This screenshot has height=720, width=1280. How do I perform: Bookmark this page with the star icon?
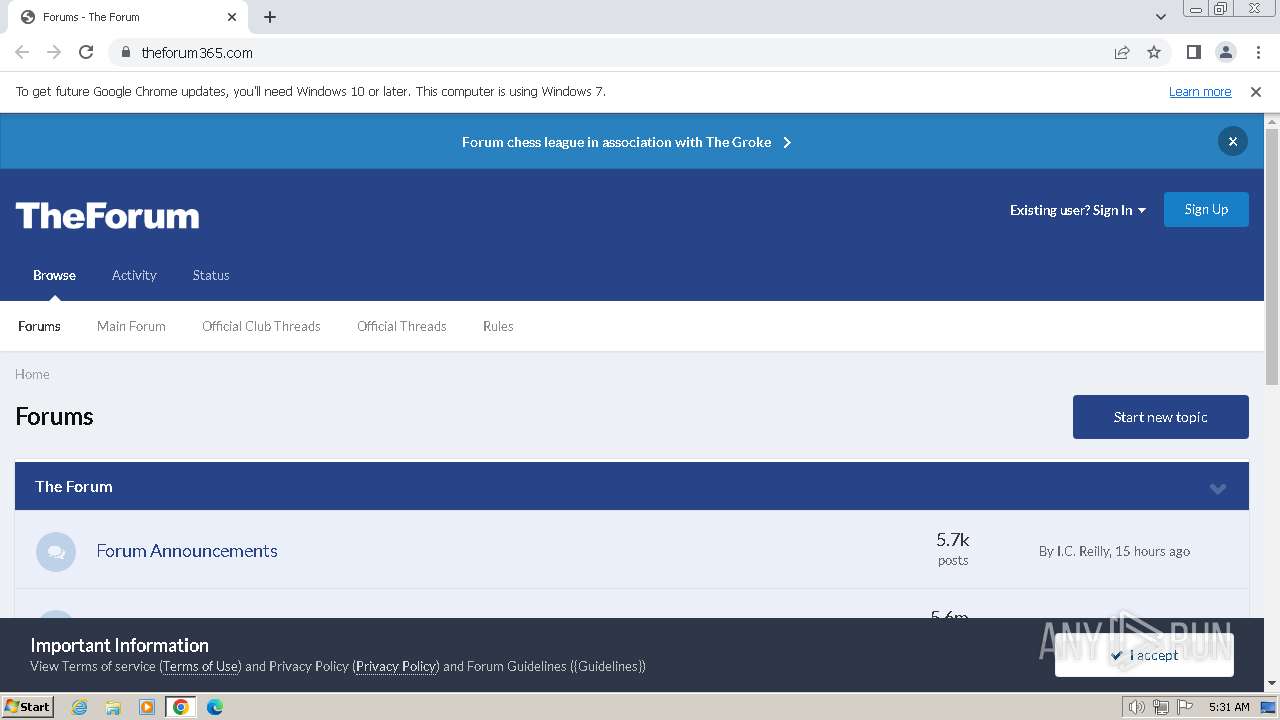point(1154,52)
